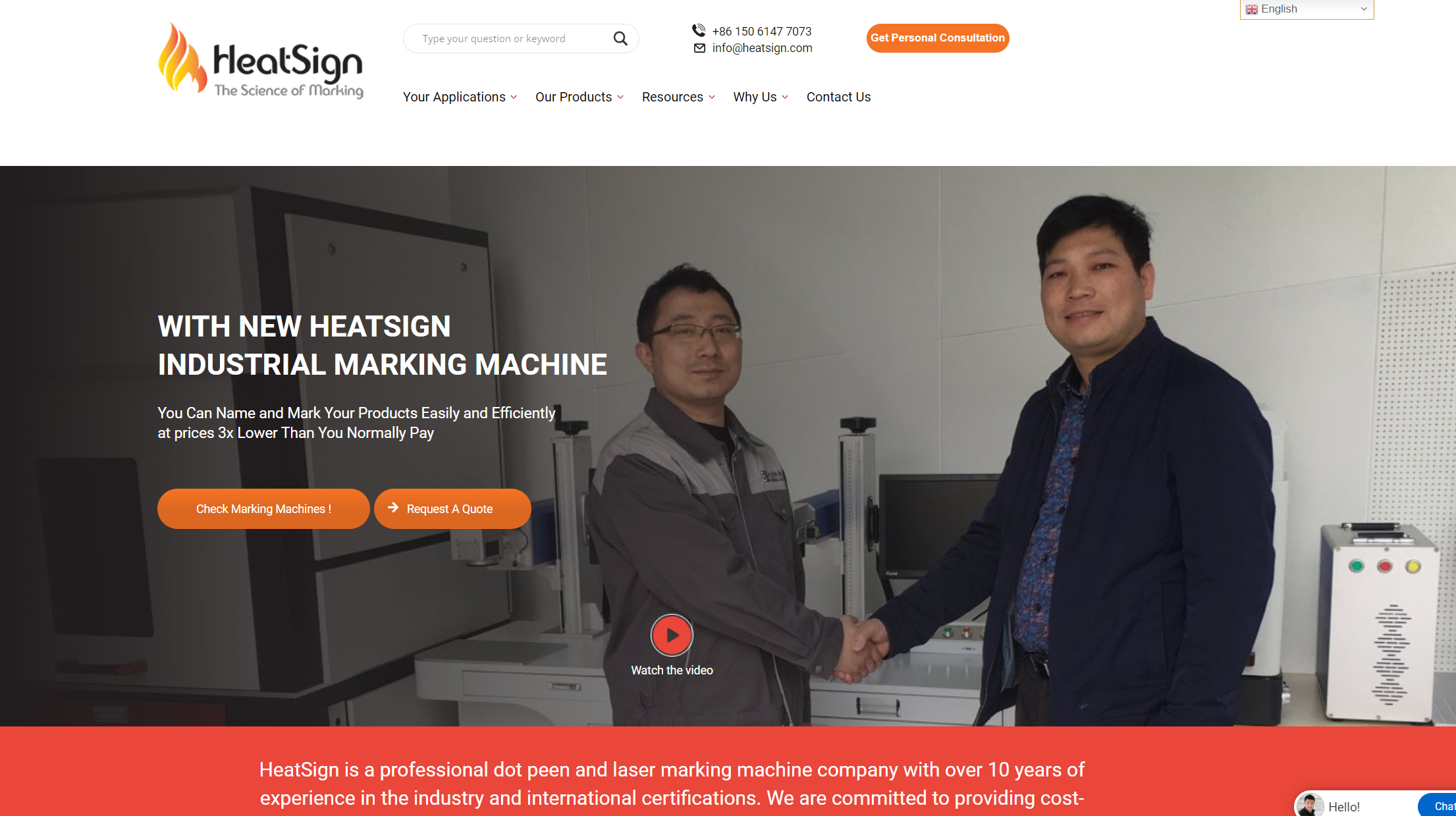The image size is (1456, 816).
Task: Click the arrow icon on Request A Quote
Action: [x=393, y=508]
